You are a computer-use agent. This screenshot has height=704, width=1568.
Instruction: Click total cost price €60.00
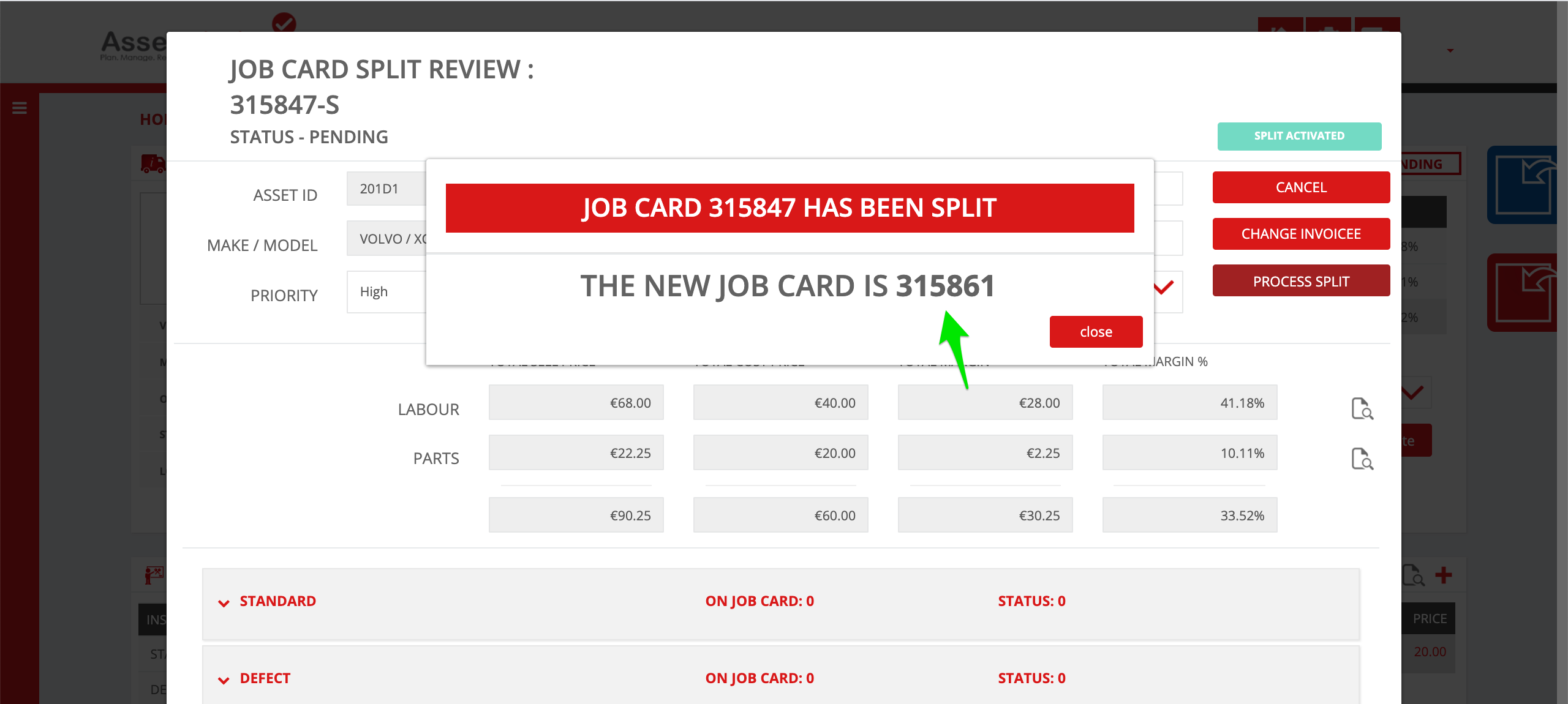pyautogui.click(x=781, y=515)
